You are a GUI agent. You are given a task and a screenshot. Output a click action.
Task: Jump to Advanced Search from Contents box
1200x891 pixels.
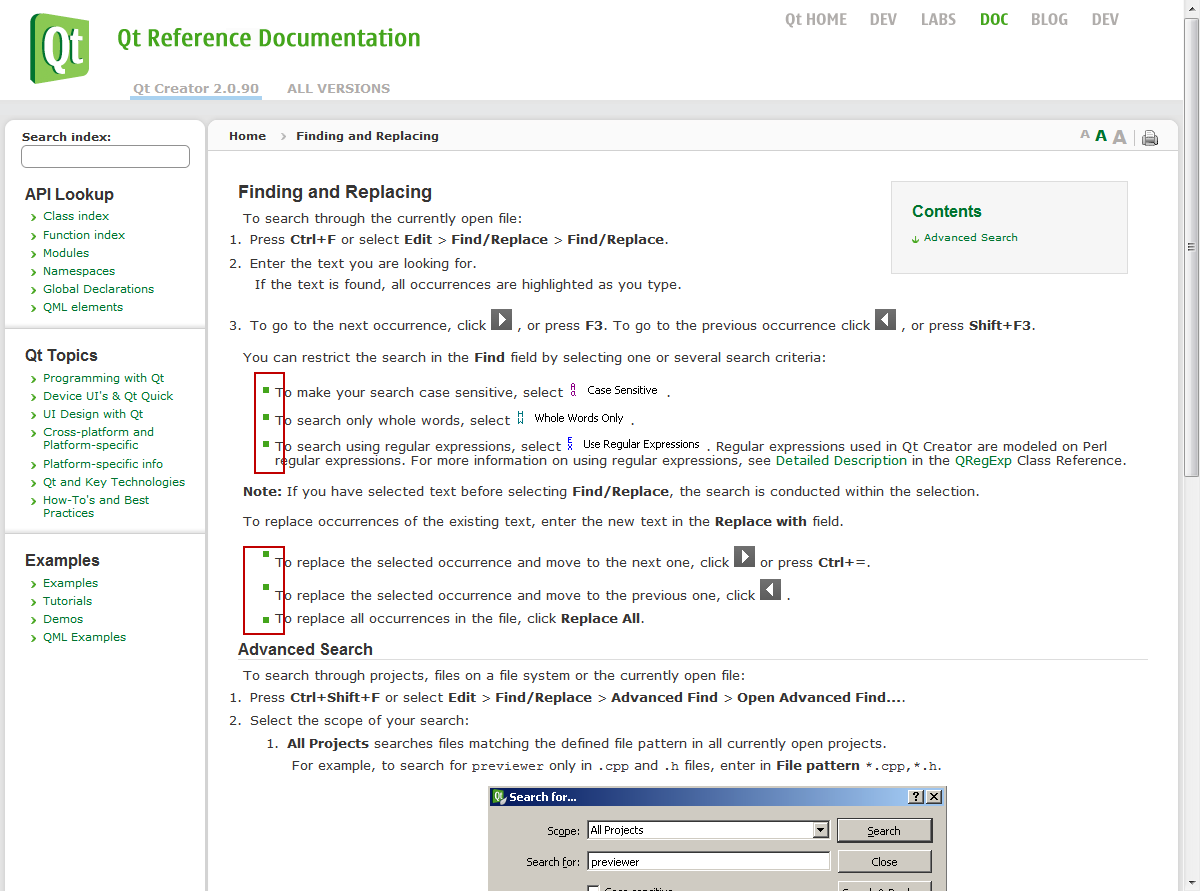(970, 238)
